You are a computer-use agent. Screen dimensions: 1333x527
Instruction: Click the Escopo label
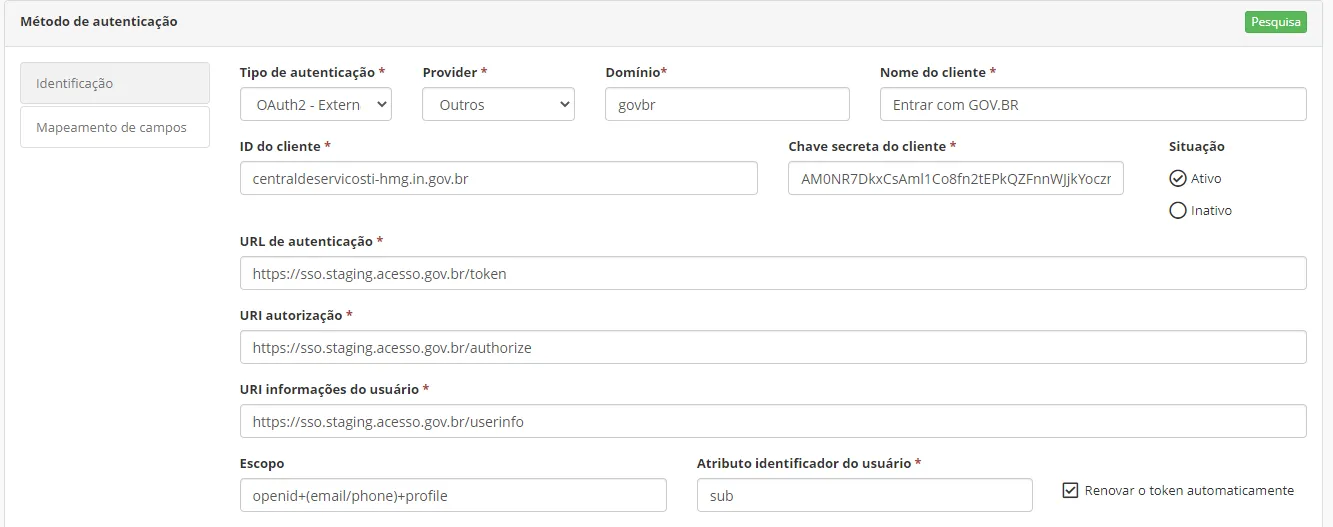tap(262, 463)
